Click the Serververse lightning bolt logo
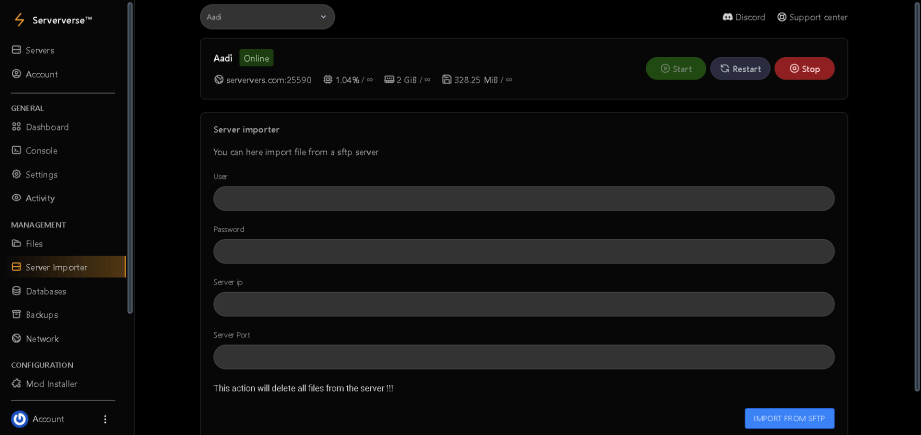921x435 pixels. (19, 21)
